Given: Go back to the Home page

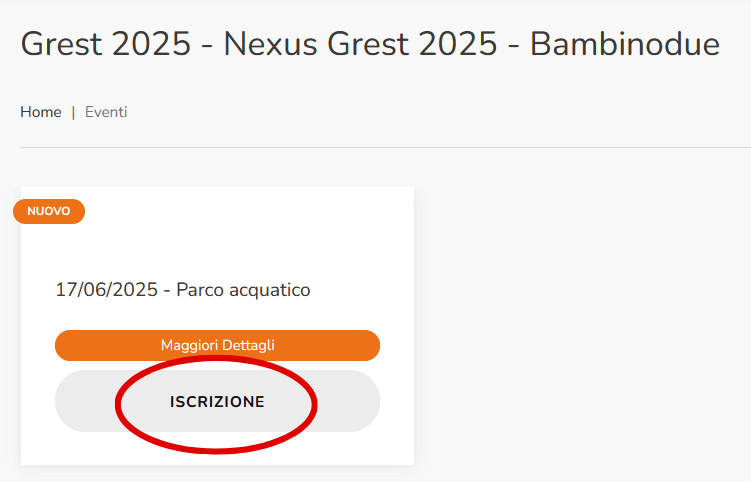Looking at the screenshot, I should point(41,112).
